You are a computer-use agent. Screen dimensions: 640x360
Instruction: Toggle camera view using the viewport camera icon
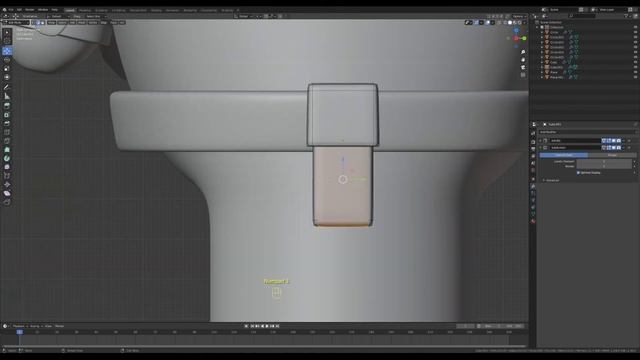(x=523, y=67)
